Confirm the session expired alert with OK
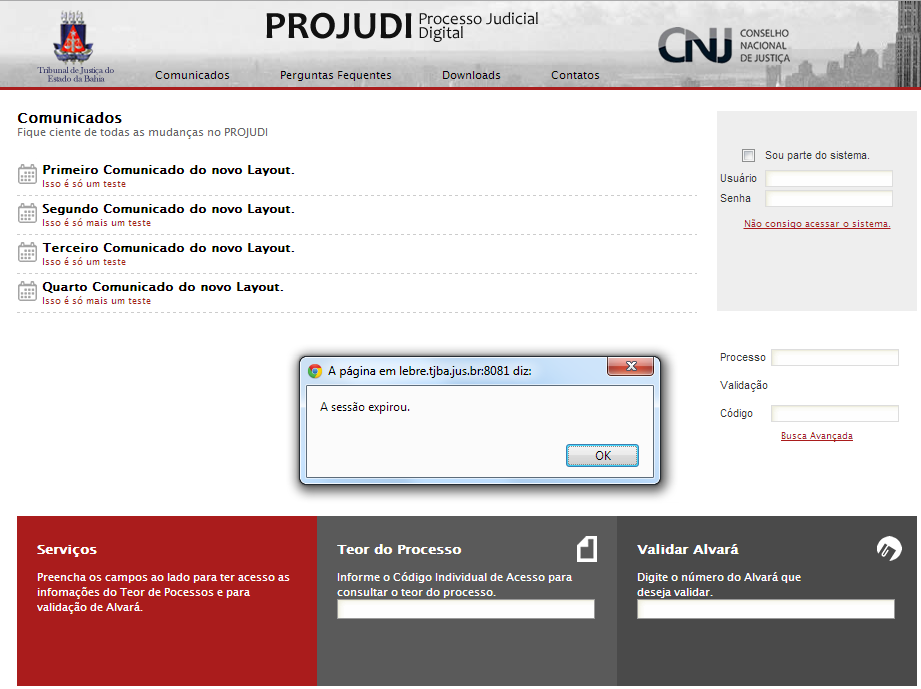 [602, 456]
